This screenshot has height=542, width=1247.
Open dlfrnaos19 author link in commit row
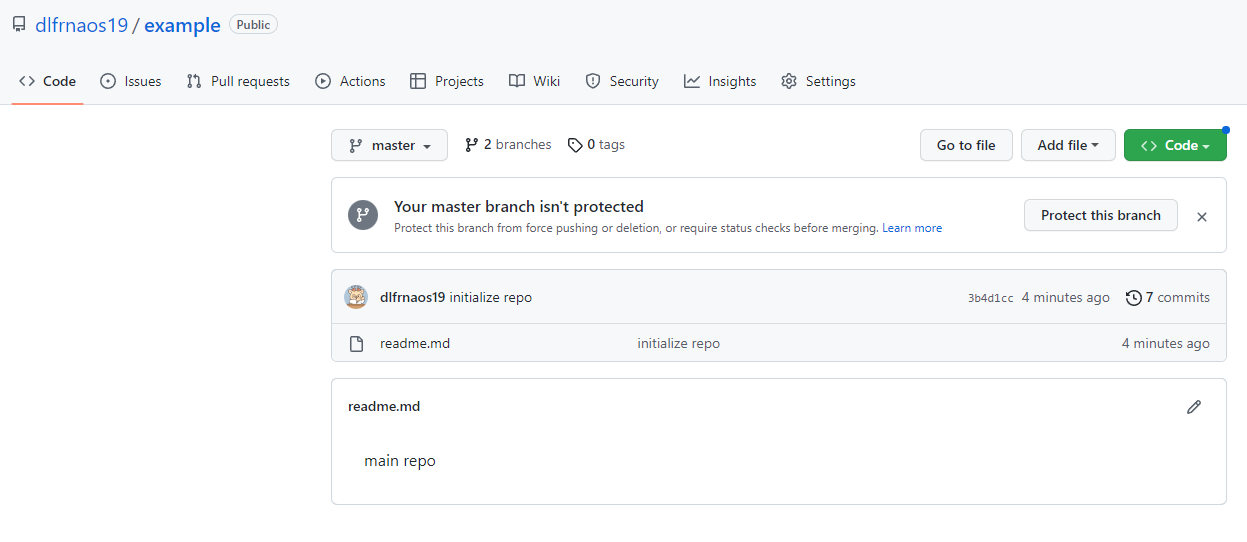pos(412,297)
